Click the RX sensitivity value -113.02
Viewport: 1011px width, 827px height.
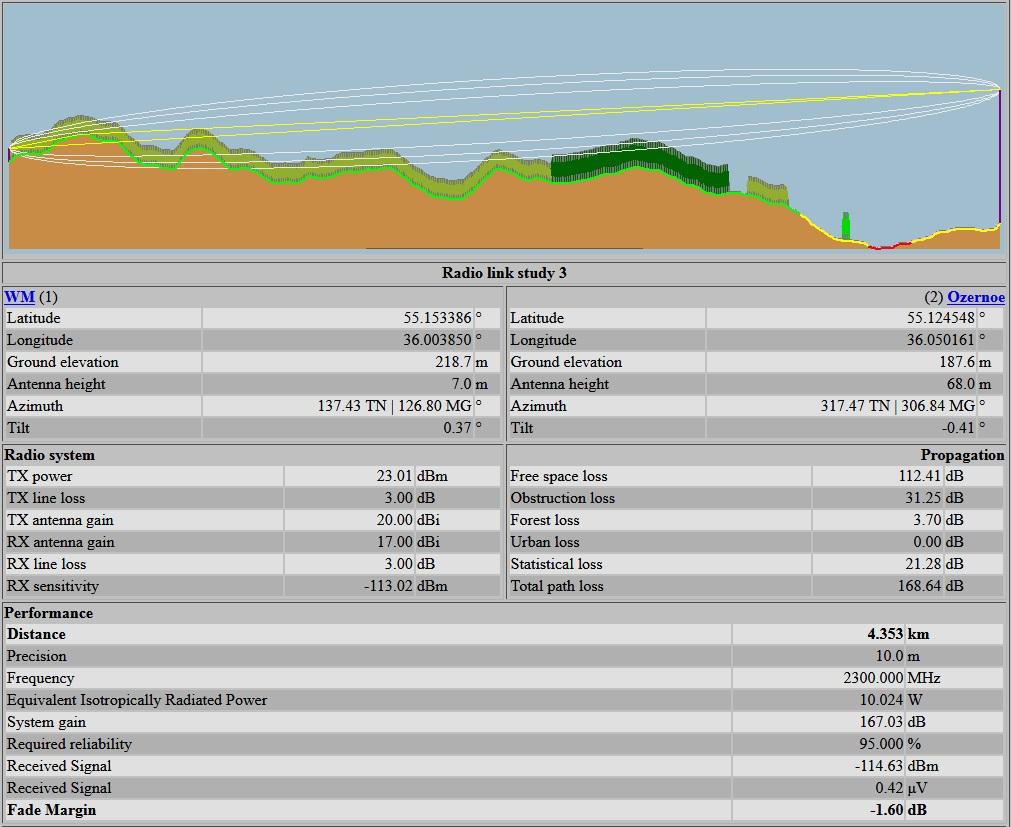(x=387, y=586)
